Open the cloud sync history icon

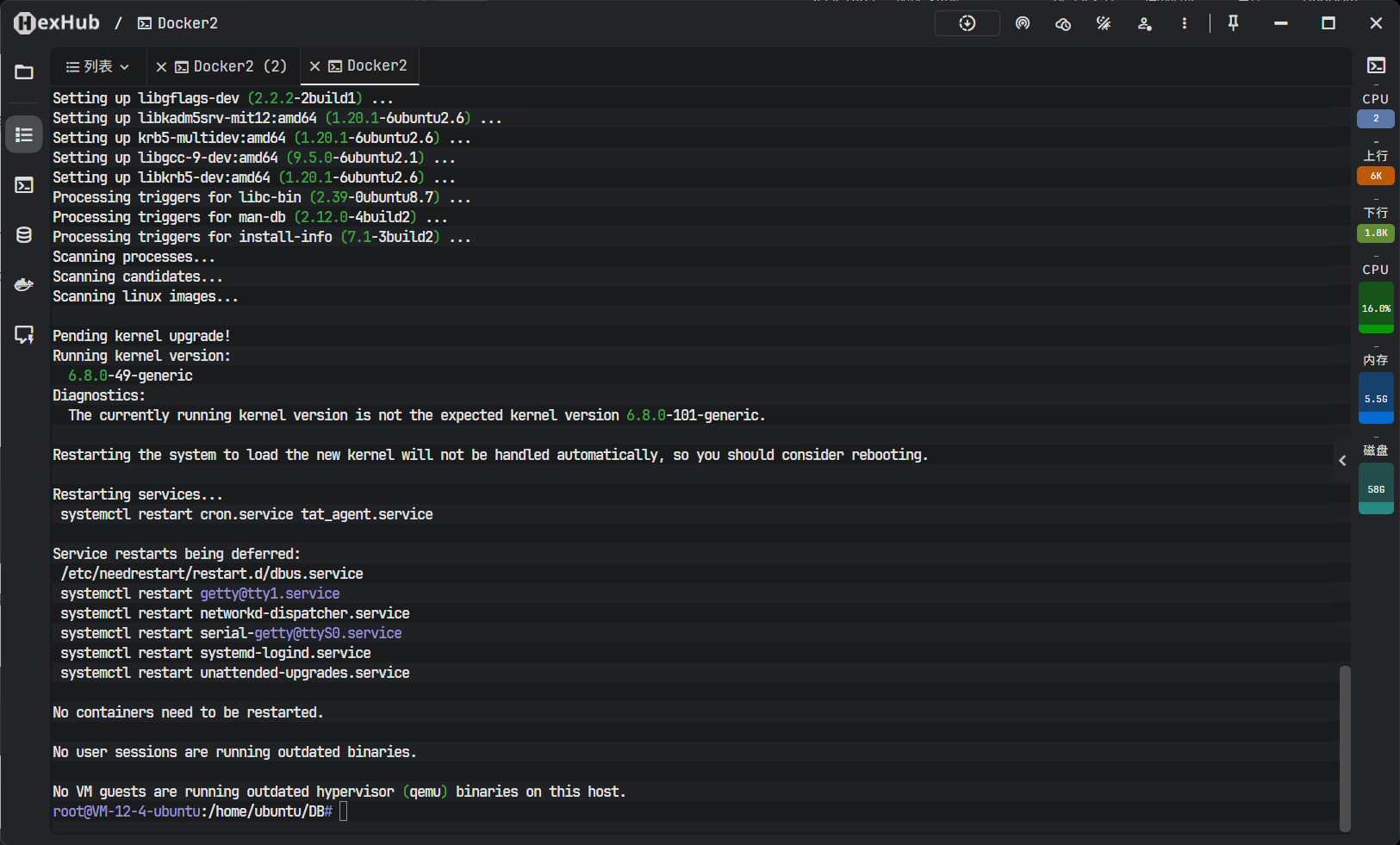click(x=1063, y=23)
